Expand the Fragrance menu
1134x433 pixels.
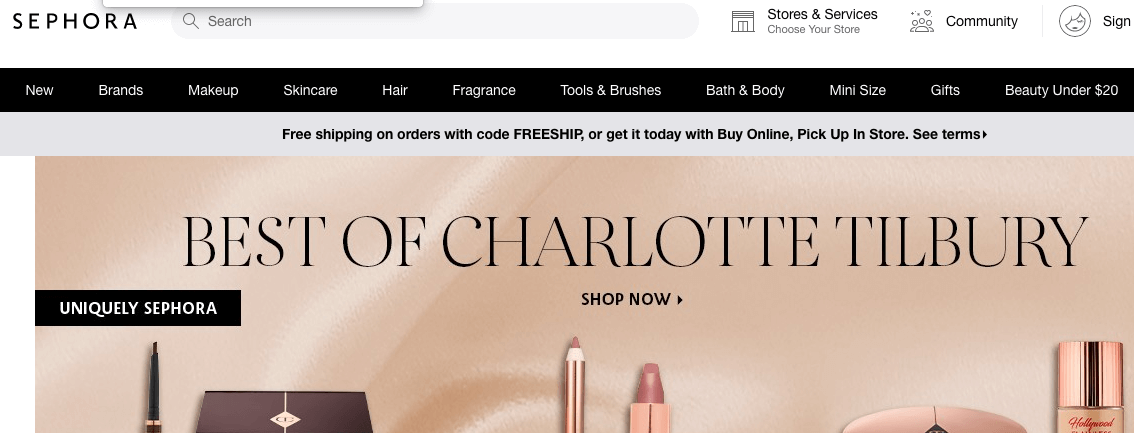pos(484,90)
